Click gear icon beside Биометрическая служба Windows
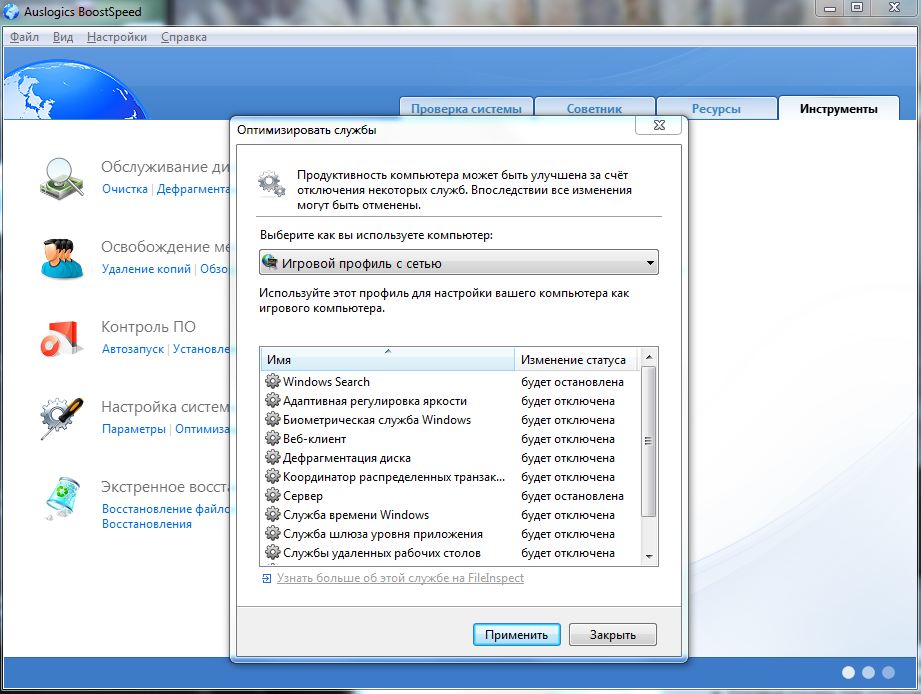Viewport: 921px width, 694px height. [273, 419]
